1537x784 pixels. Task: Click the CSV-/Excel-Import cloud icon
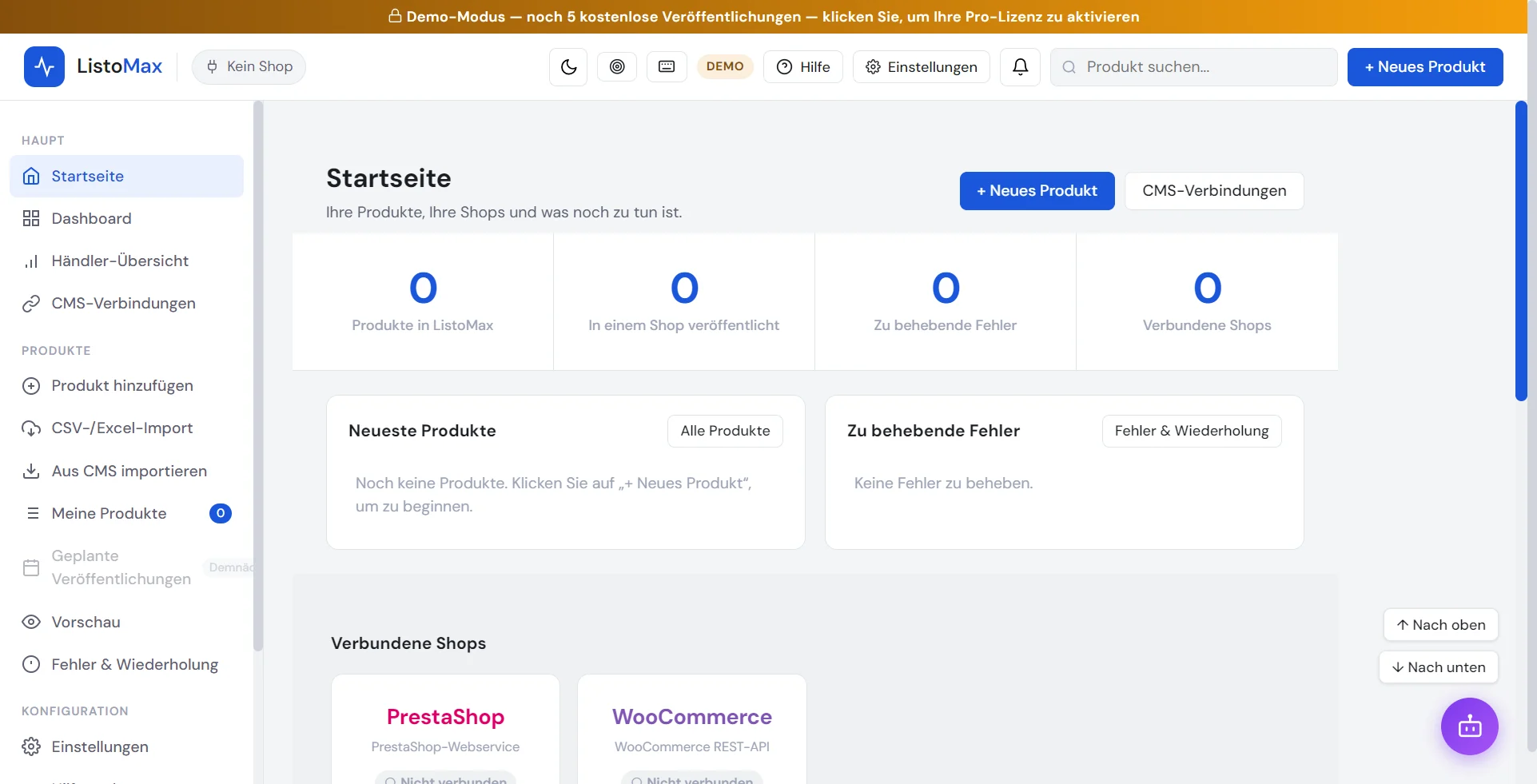pos(31,428)
